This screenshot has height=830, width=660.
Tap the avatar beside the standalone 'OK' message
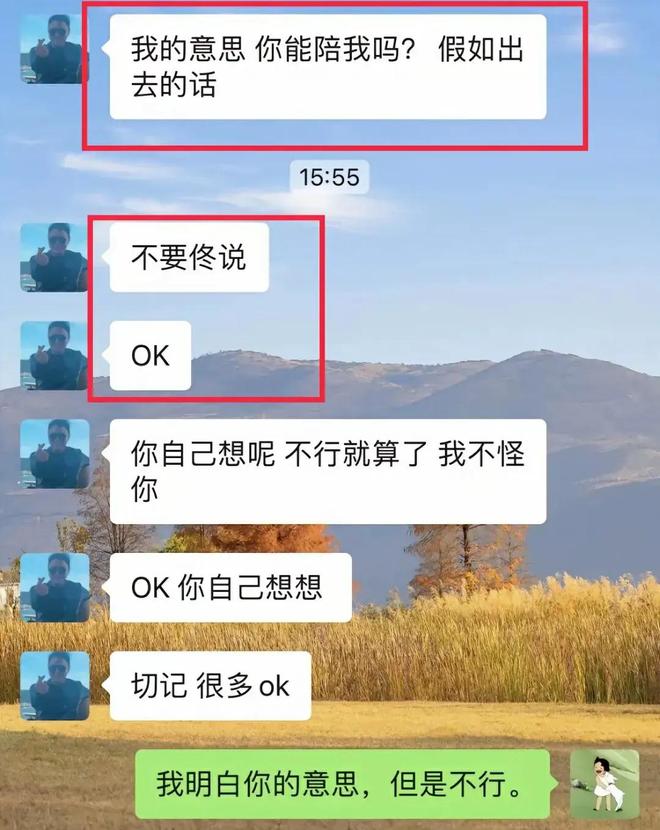[x=54, y=356]
